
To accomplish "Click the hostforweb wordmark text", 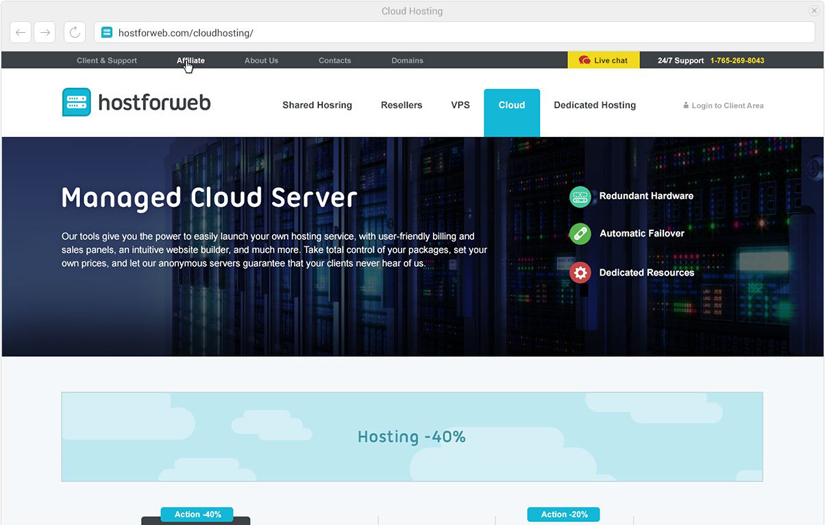I will coord(154,102).
